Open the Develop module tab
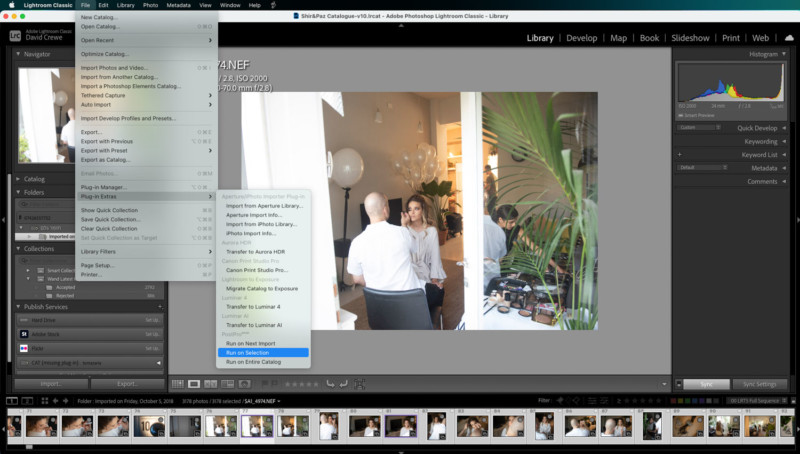 pos(581,38)
